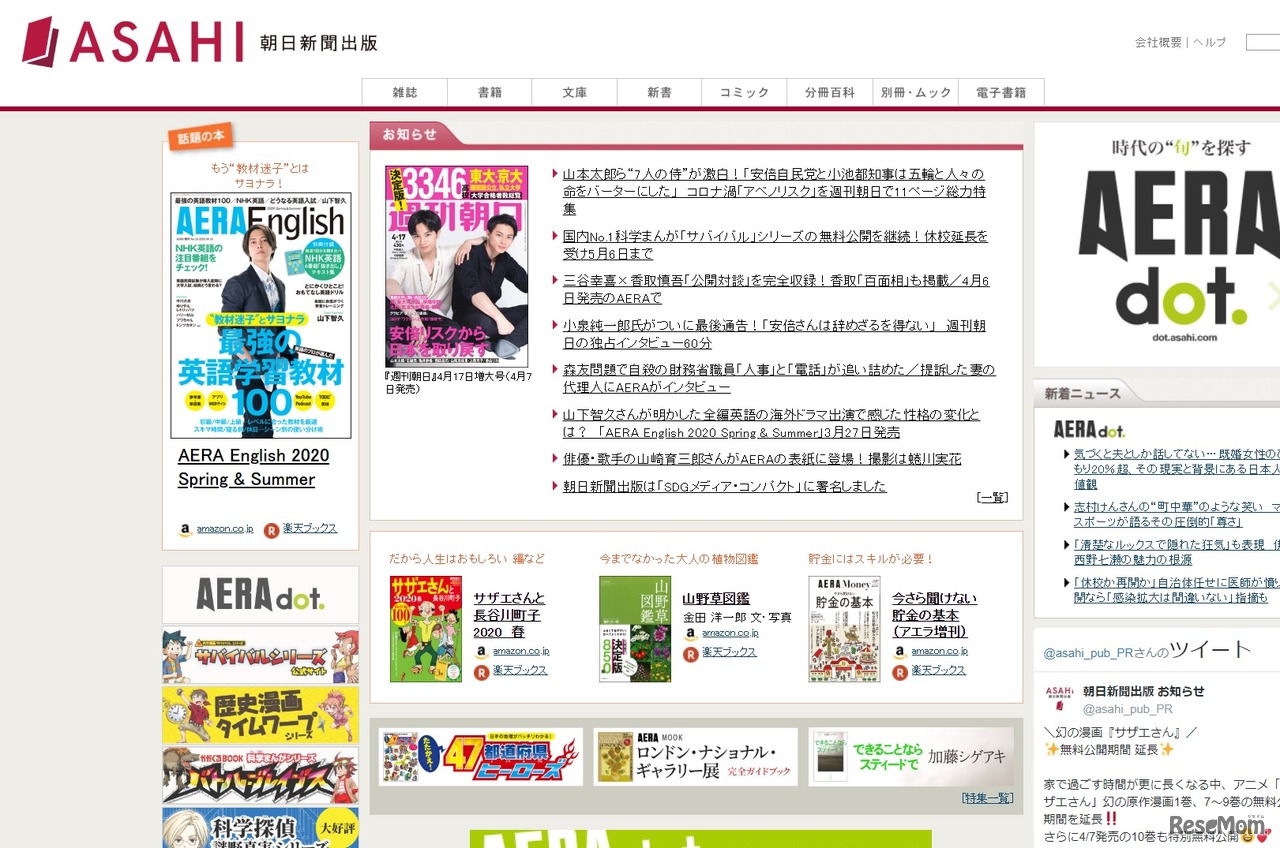Switch to the 雑誌 navigation tab
This screenshot has height=848, width=1280.
pyautogui.click(x=405, y=92)
